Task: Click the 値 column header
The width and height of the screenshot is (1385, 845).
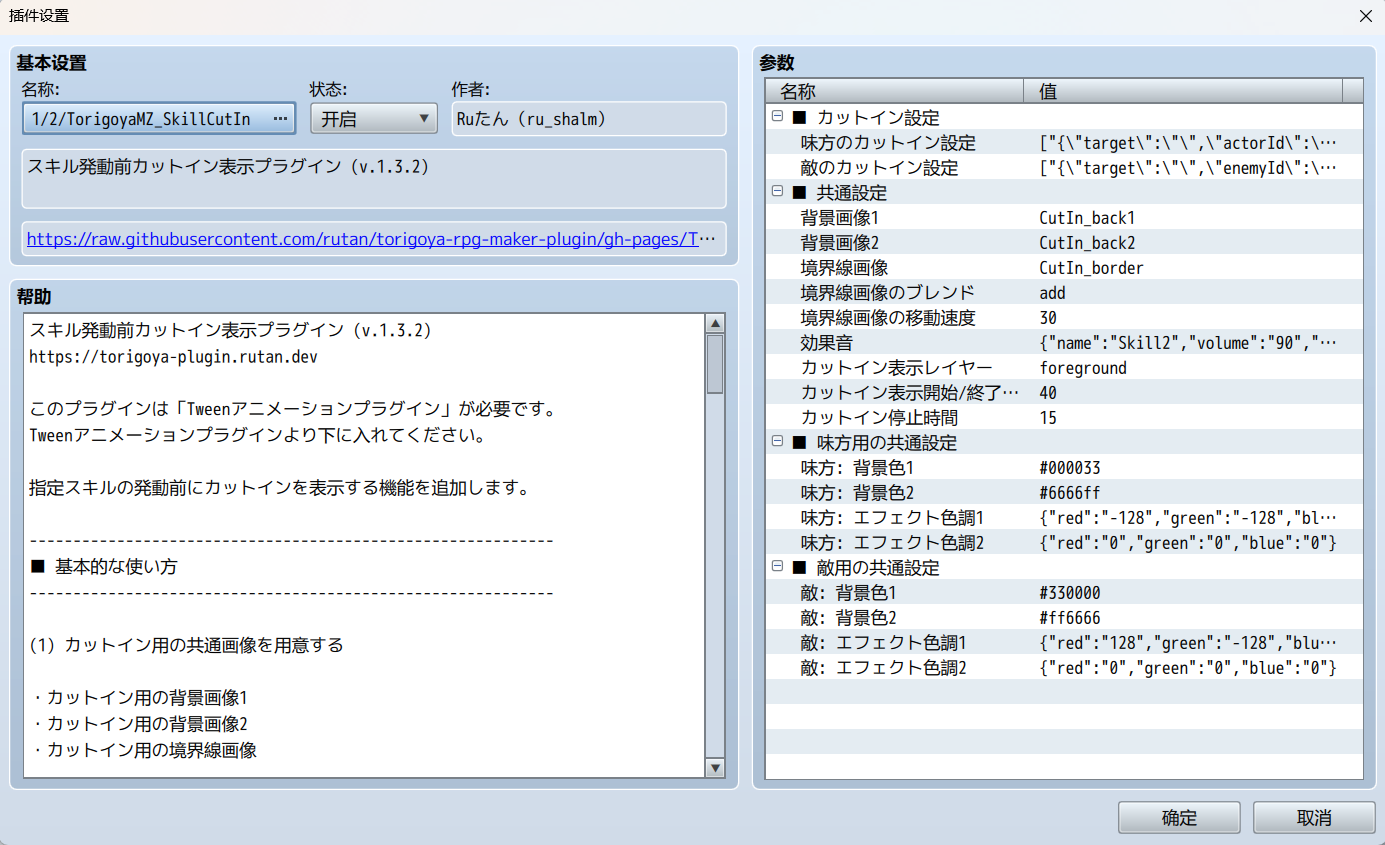Action: pos(1183,91)
